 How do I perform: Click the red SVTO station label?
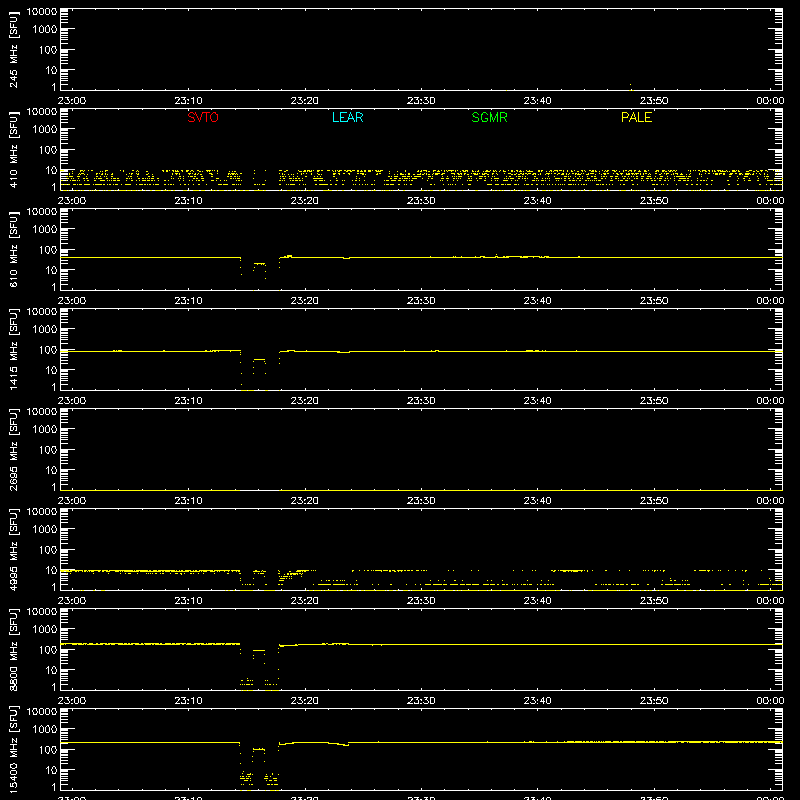[x=203, y=117]
